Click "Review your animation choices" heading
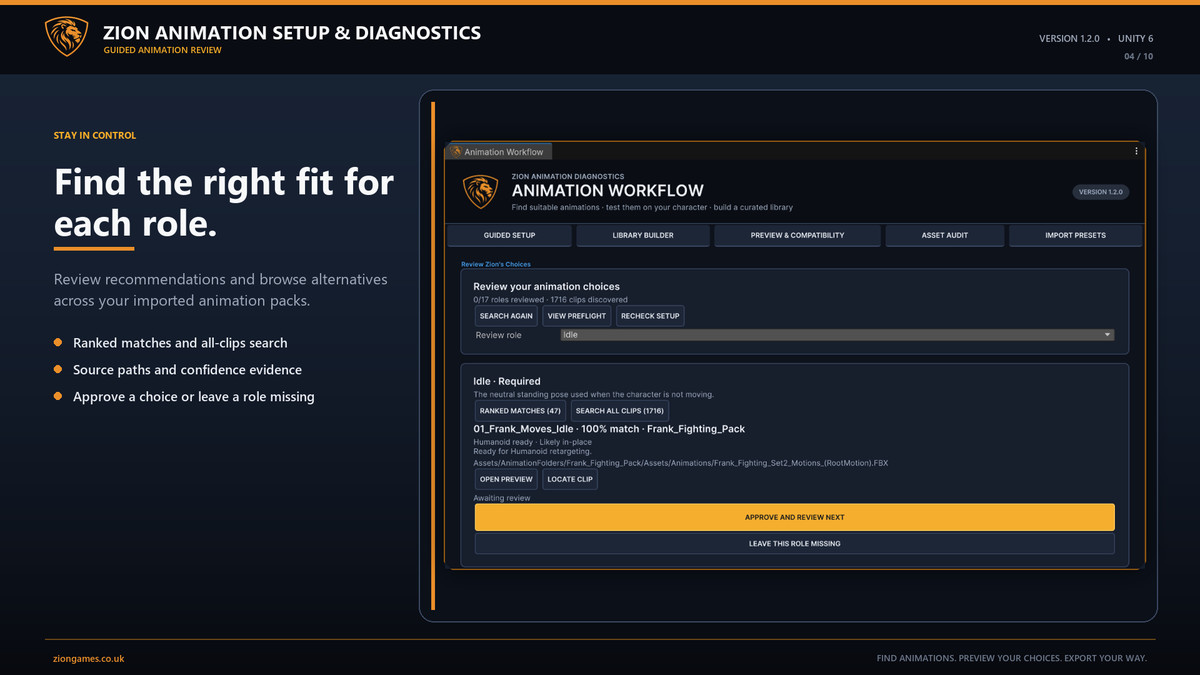Screen dimensions: 1200x675 coord(546,287)
